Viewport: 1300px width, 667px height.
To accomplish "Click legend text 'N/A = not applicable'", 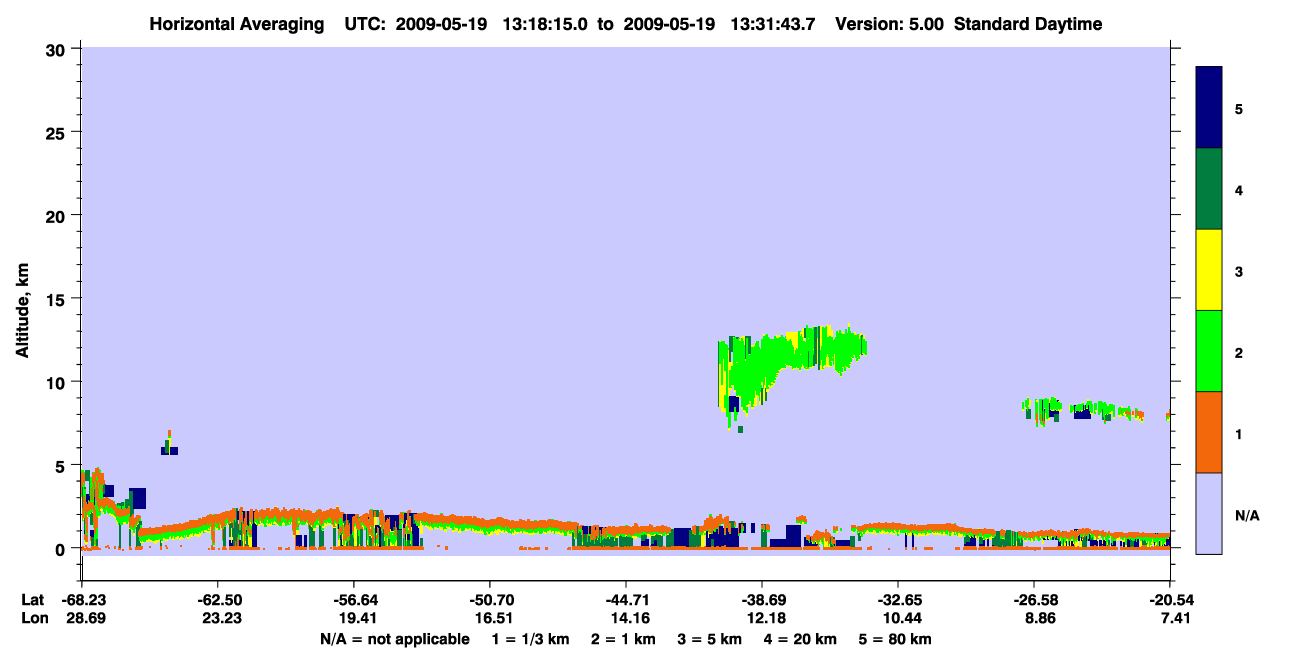I will click(394, 639).
